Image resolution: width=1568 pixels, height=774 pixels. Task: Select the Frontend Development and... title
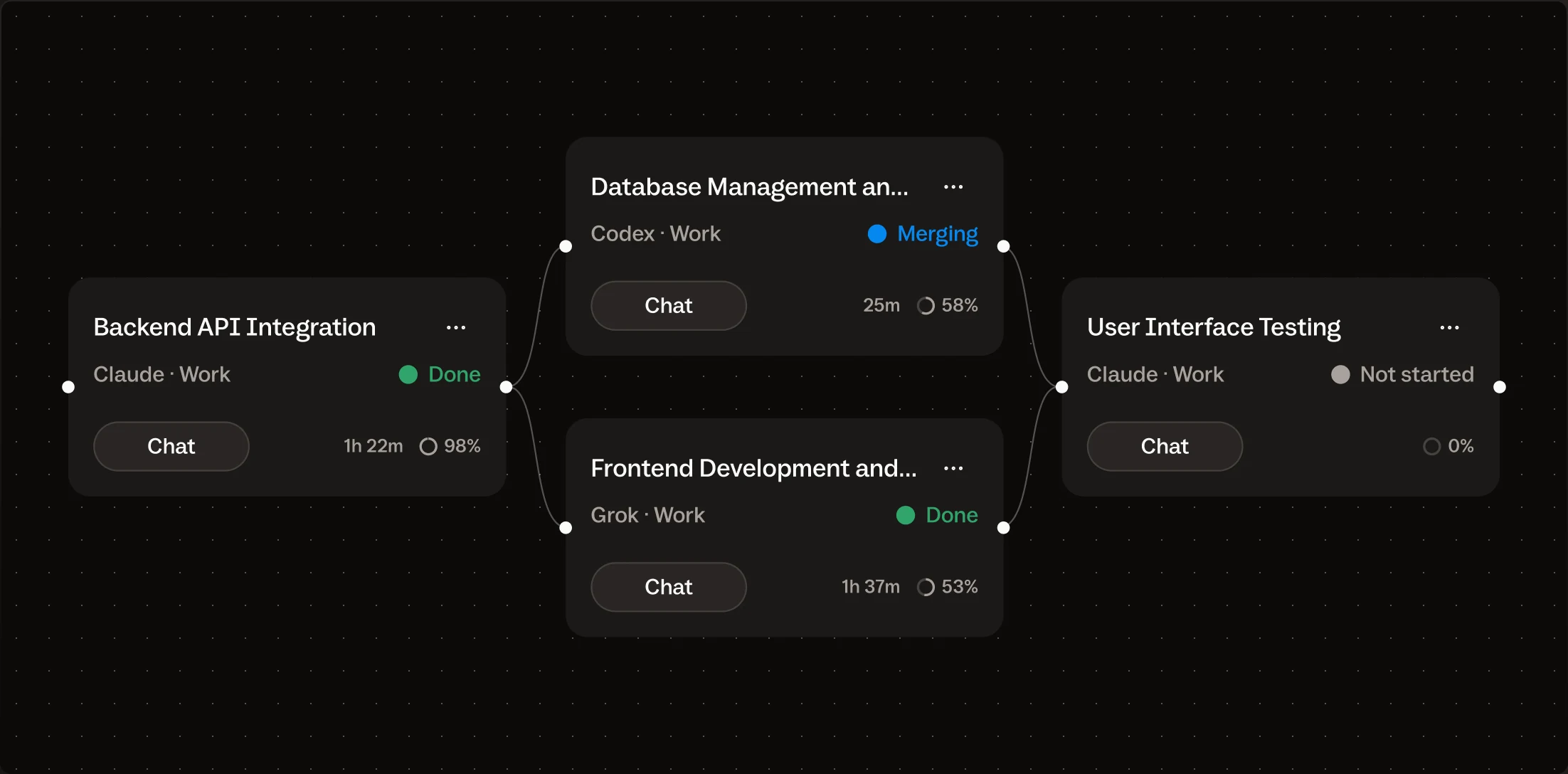tap(754, 468)
